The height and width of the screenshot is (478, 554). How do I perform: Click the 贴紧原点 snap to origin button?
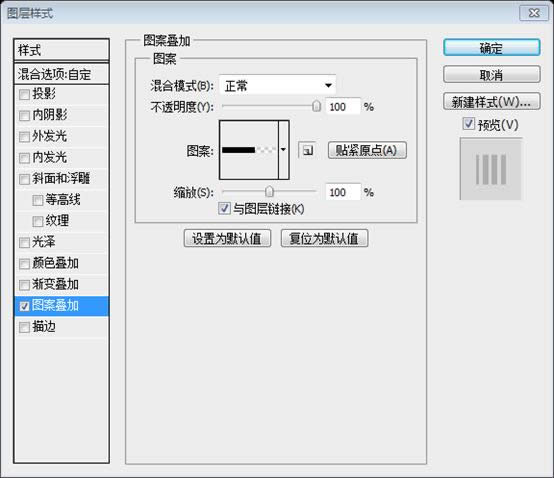click(367, 151)
